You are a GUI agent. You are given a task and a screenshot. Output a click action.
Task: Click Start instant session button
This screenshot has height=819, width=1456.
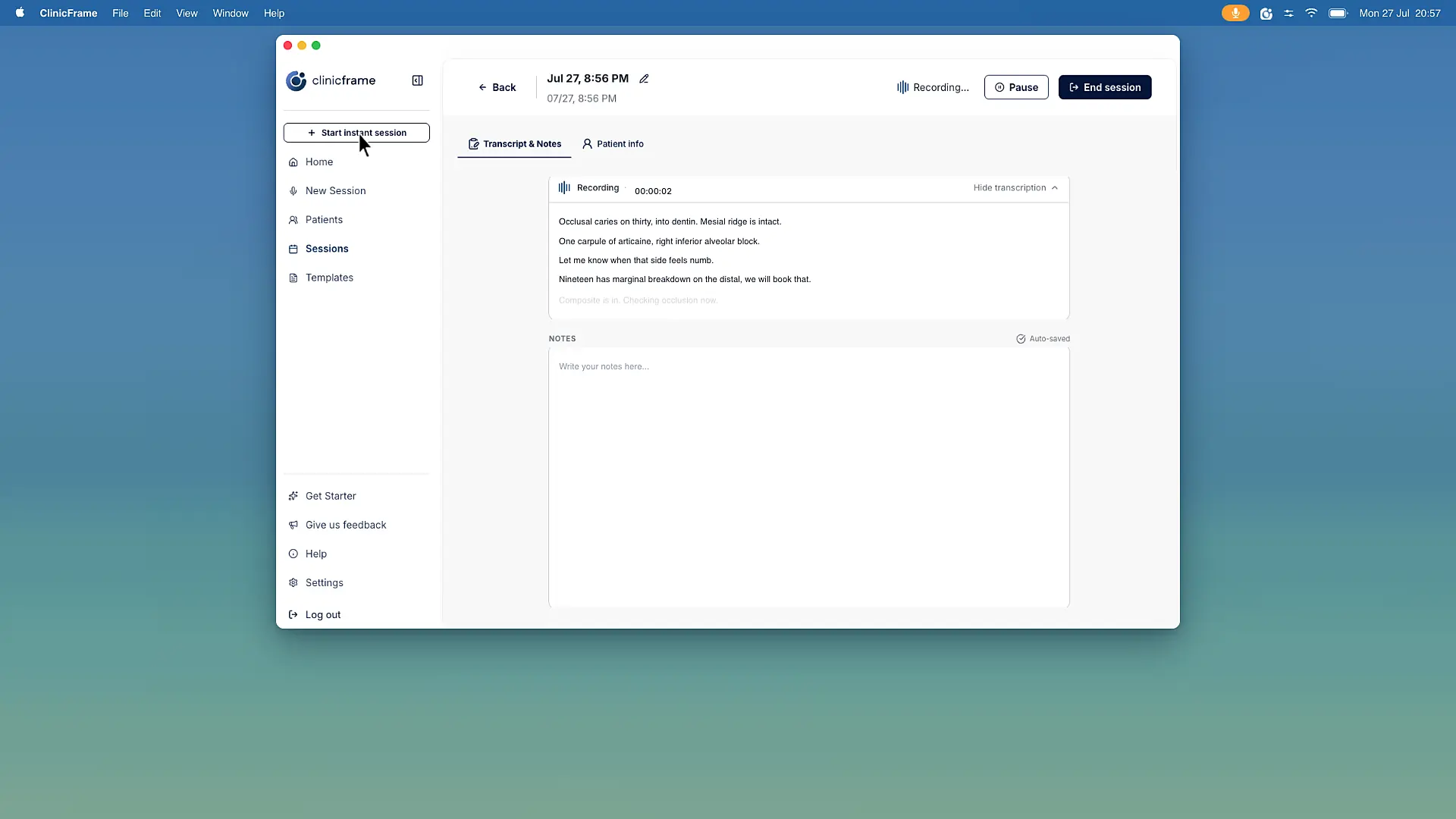(356, 133)
